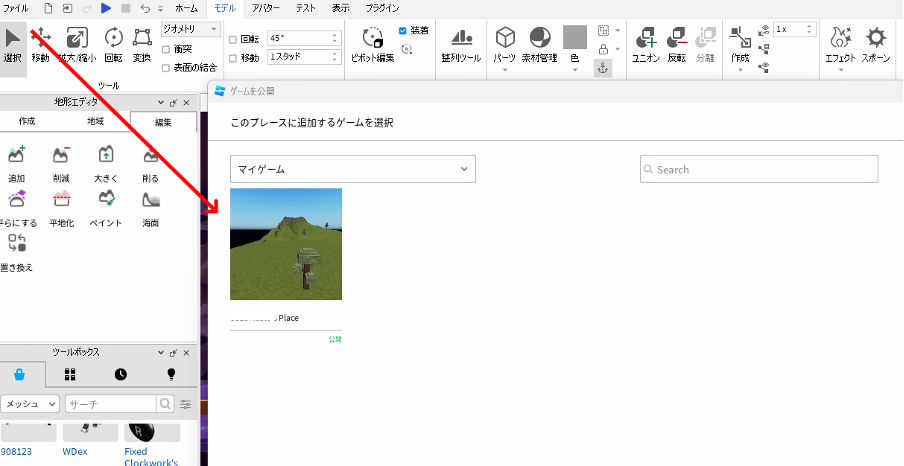Pick the terrain Flatten (平坦化) tool
The height and width of the screenshot is (466, 904).
61,203
